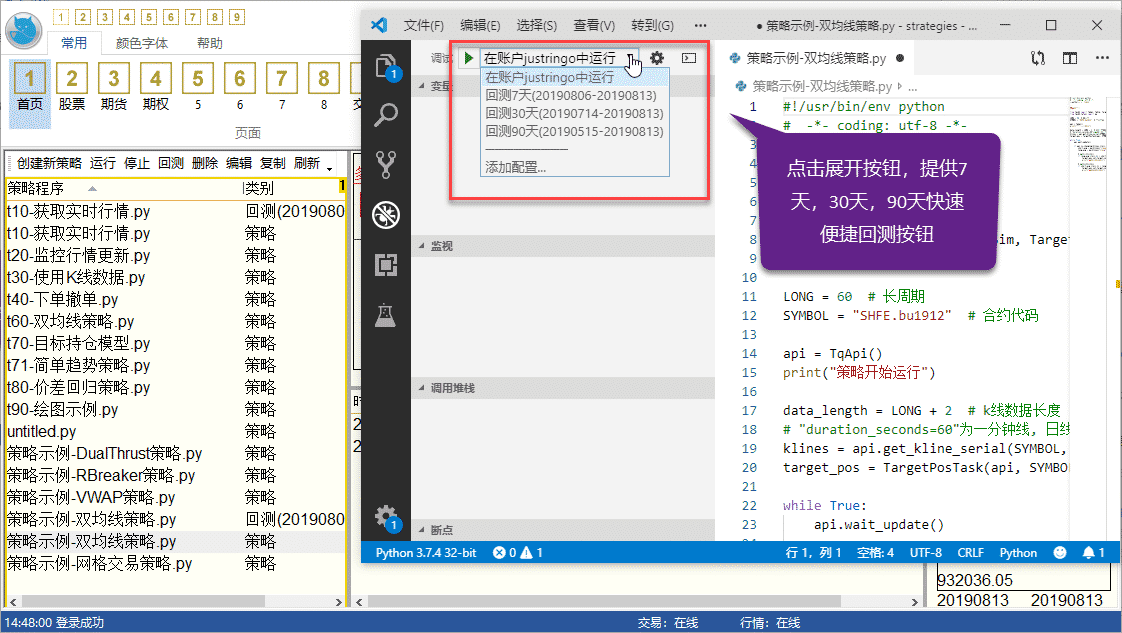This screenshot has height=633, width=1122.
Task: Switch to the 颜色字体 ribbon tab
Action: (x=142, y=43)
